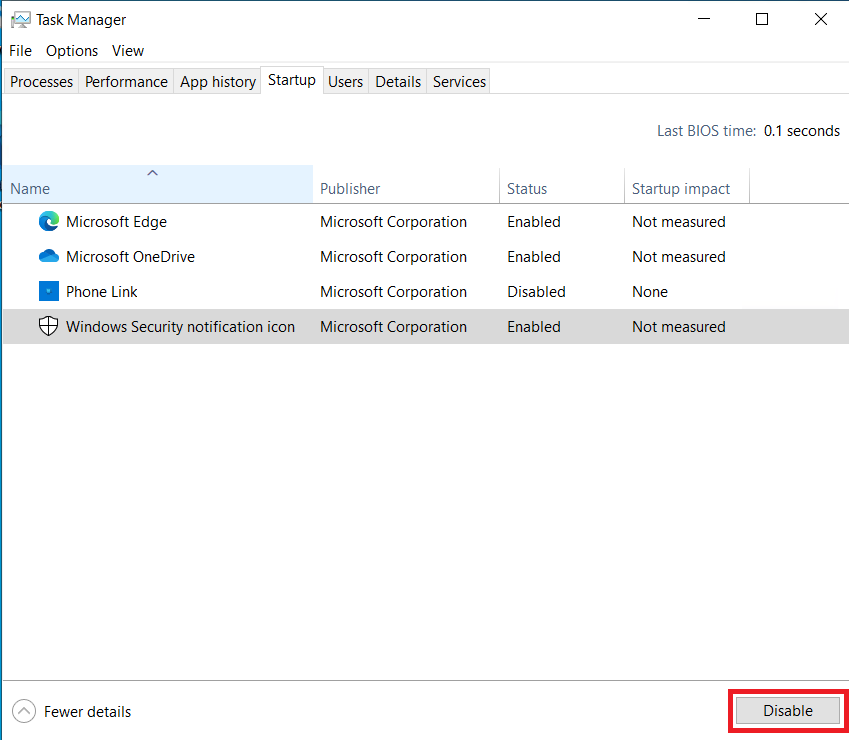The width and height of the screenshot is (849, 740).
Task: Click Enabled status in Windows Security row
Action: point(534,327)
